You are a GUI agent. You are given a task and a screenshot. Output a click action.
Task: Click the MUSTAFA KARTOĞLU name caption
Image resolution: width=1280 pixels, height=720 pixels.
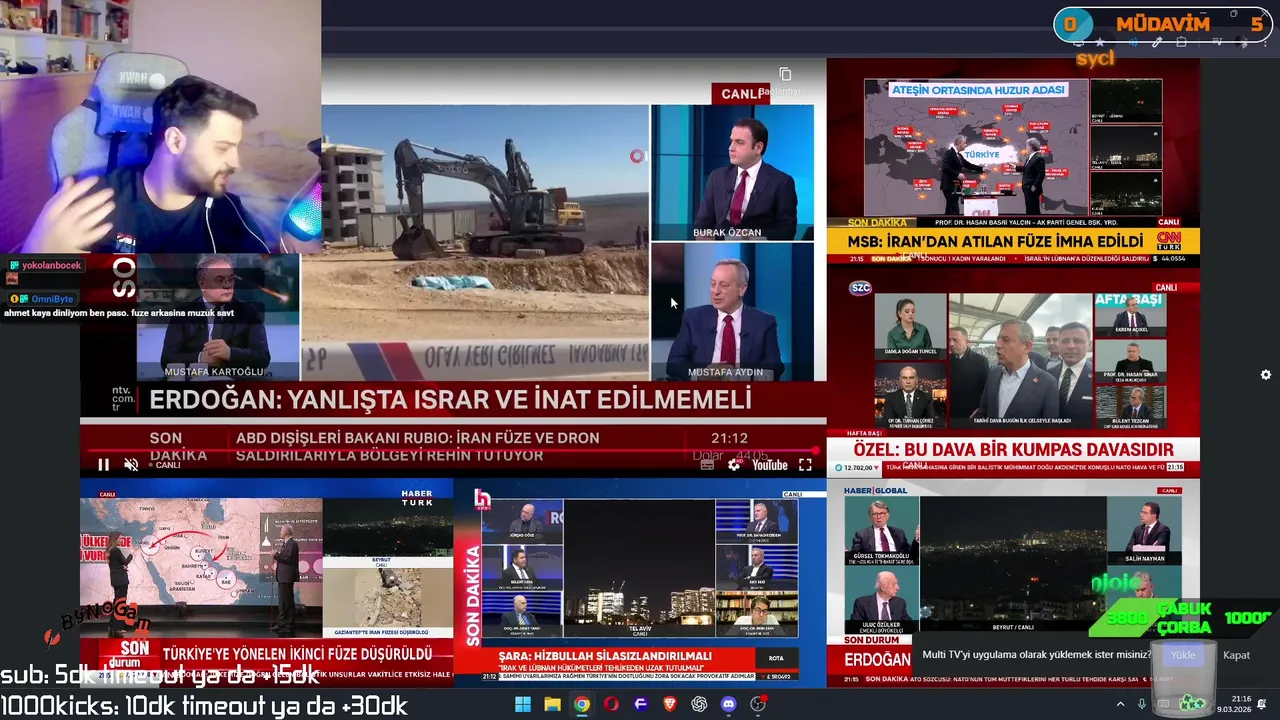click(x=214, y=372)
